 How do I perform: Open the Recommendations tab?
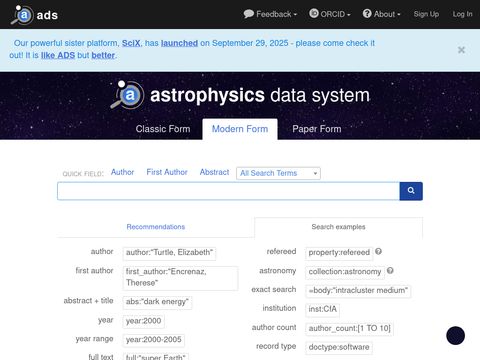click(x=156, y=227)
